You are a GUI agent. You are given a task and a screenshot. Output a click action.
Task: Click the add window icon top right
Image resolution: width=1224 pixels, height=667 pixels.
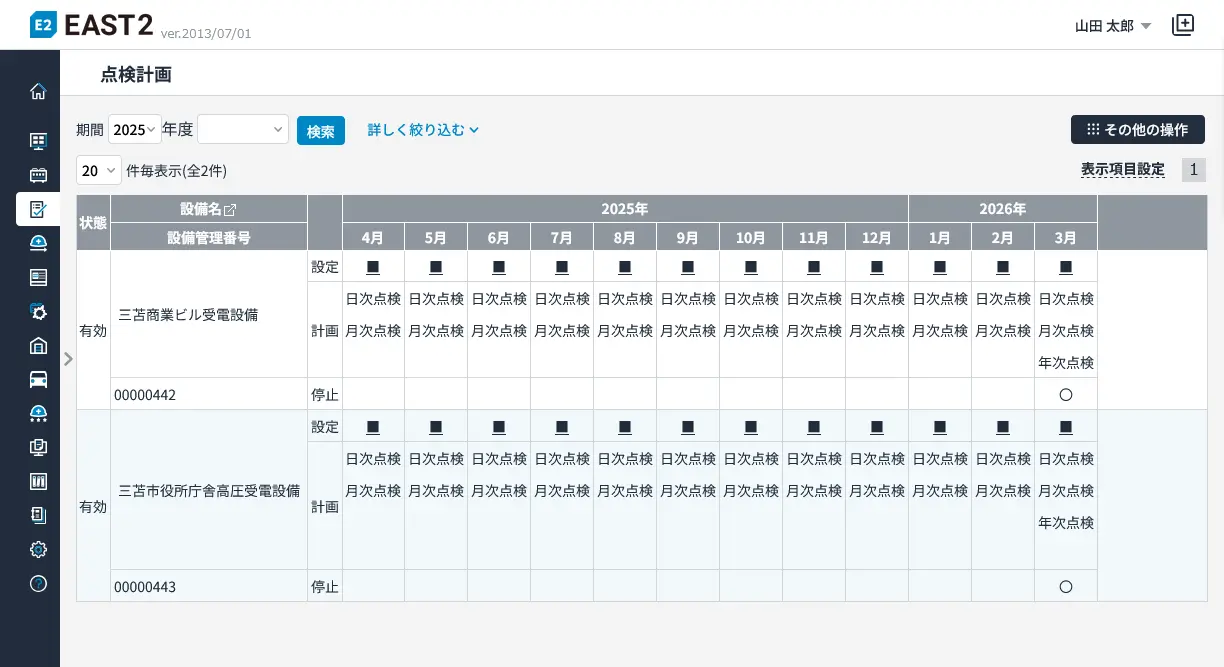click(x=1183, y=25)
